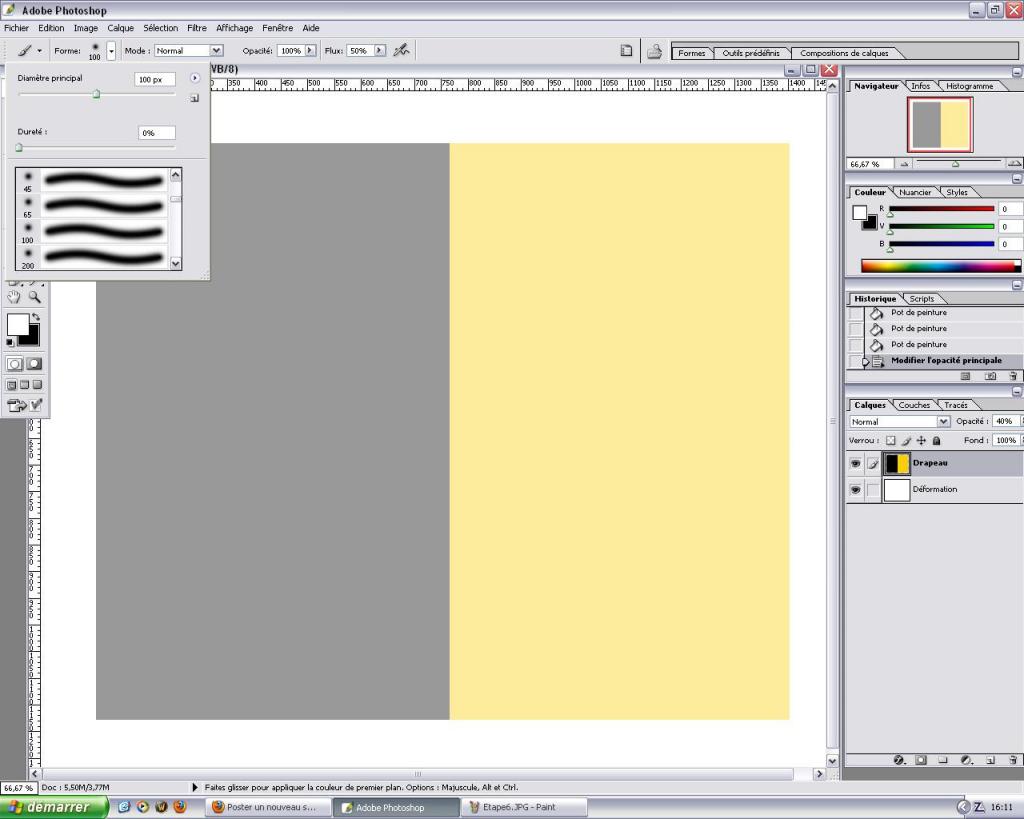This screenshot has width=1024, height=819.
Task: Open the Calque menu
Action: click(x=120, y=28)
